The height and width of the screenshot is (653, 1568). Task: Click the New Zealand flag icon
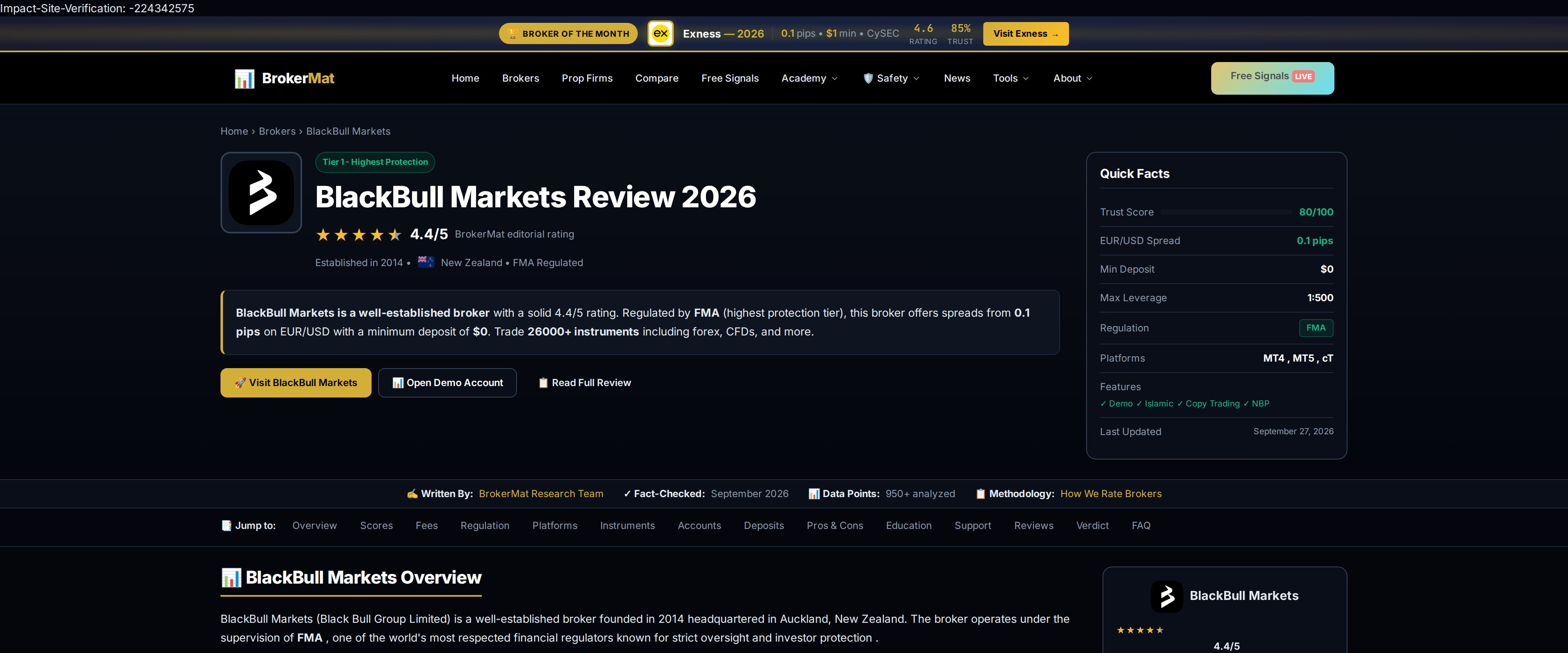426,262
